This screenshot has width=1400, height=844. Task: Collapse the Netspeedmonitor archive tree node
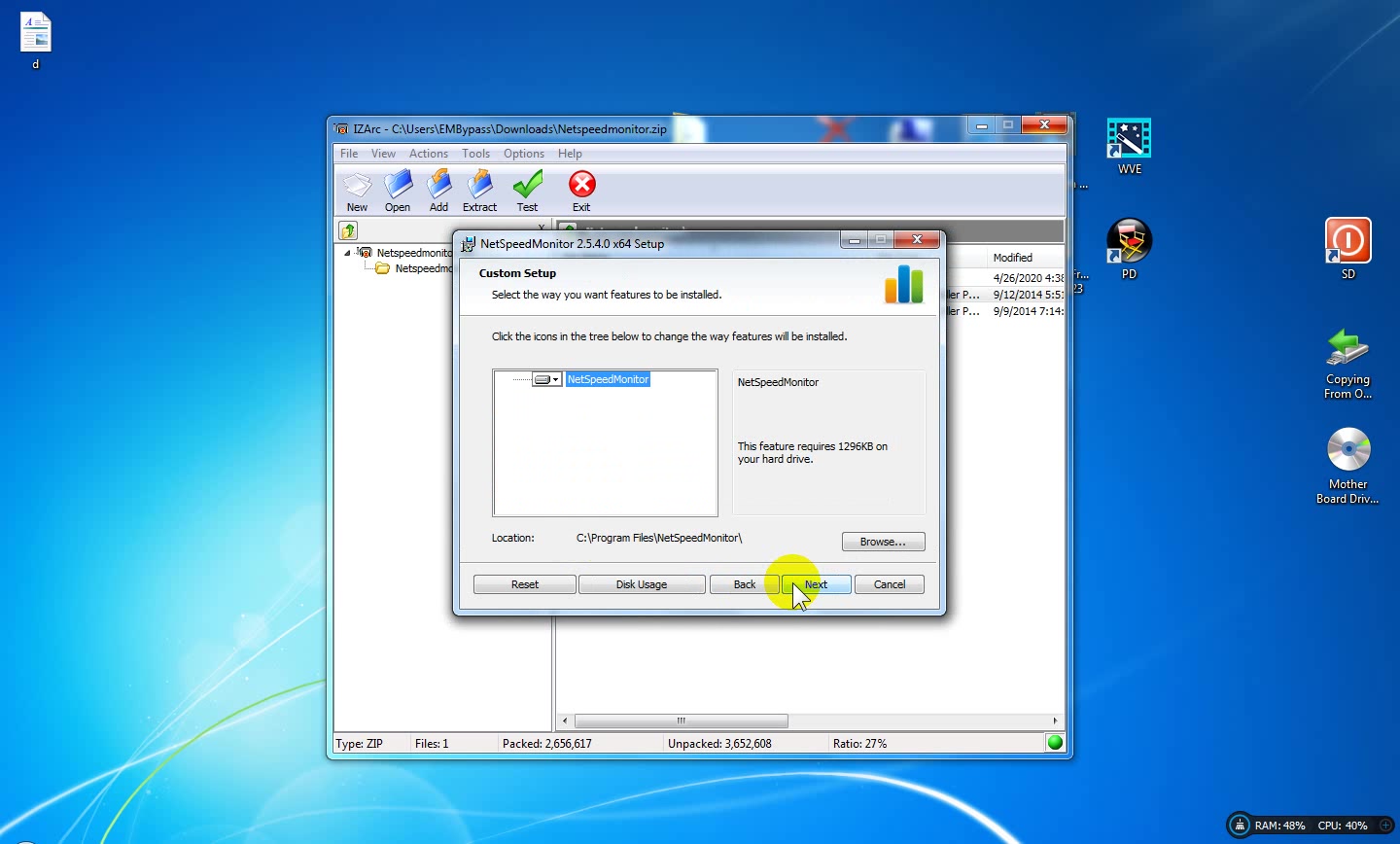pos(347,253)
